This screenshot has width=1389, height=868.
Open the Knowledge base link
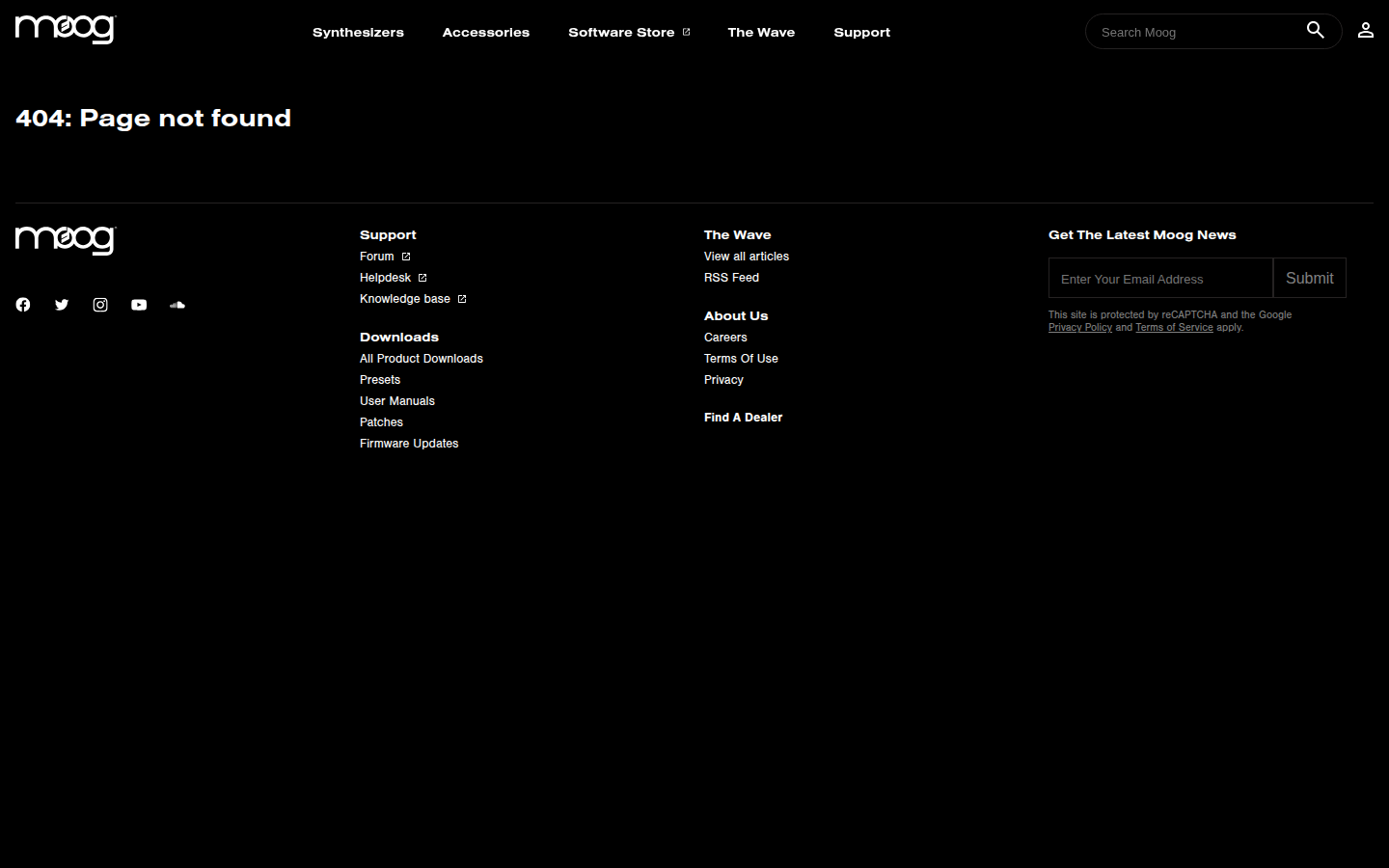tap(406, 299)
